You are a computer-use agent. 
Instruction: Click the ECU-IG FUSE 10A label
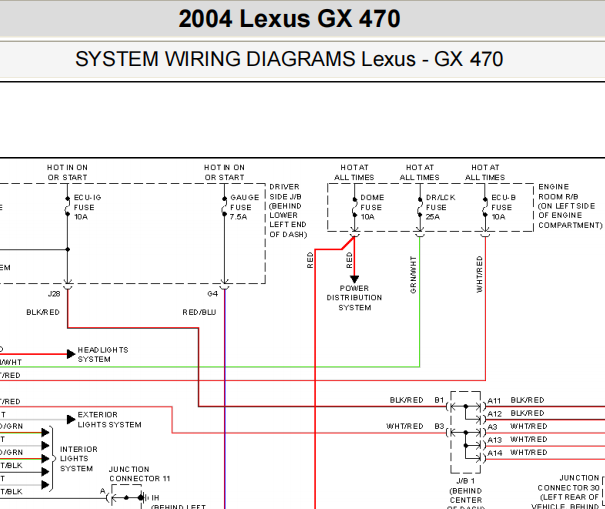pyautogui.click(x=87, y=207)
